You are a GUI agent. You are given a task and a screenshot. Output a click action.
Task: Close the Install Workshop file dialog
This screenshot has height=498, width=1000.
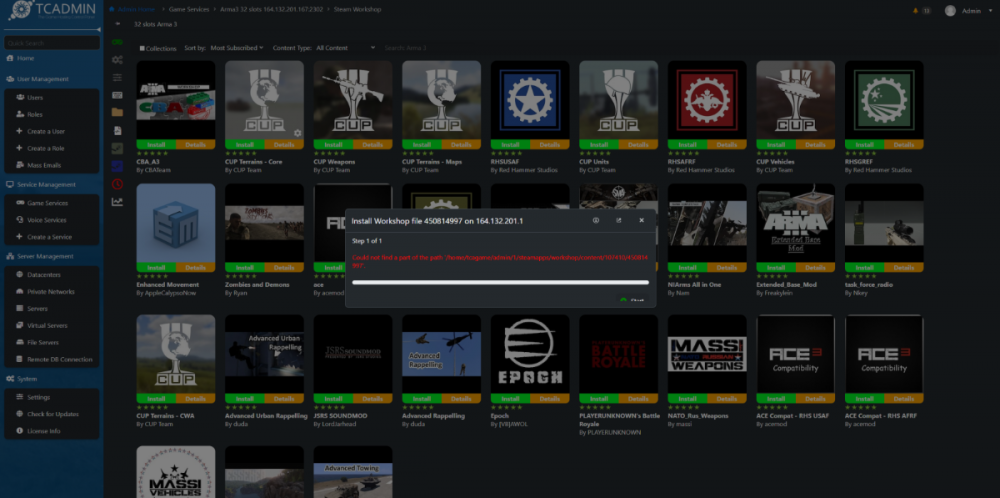642,221
